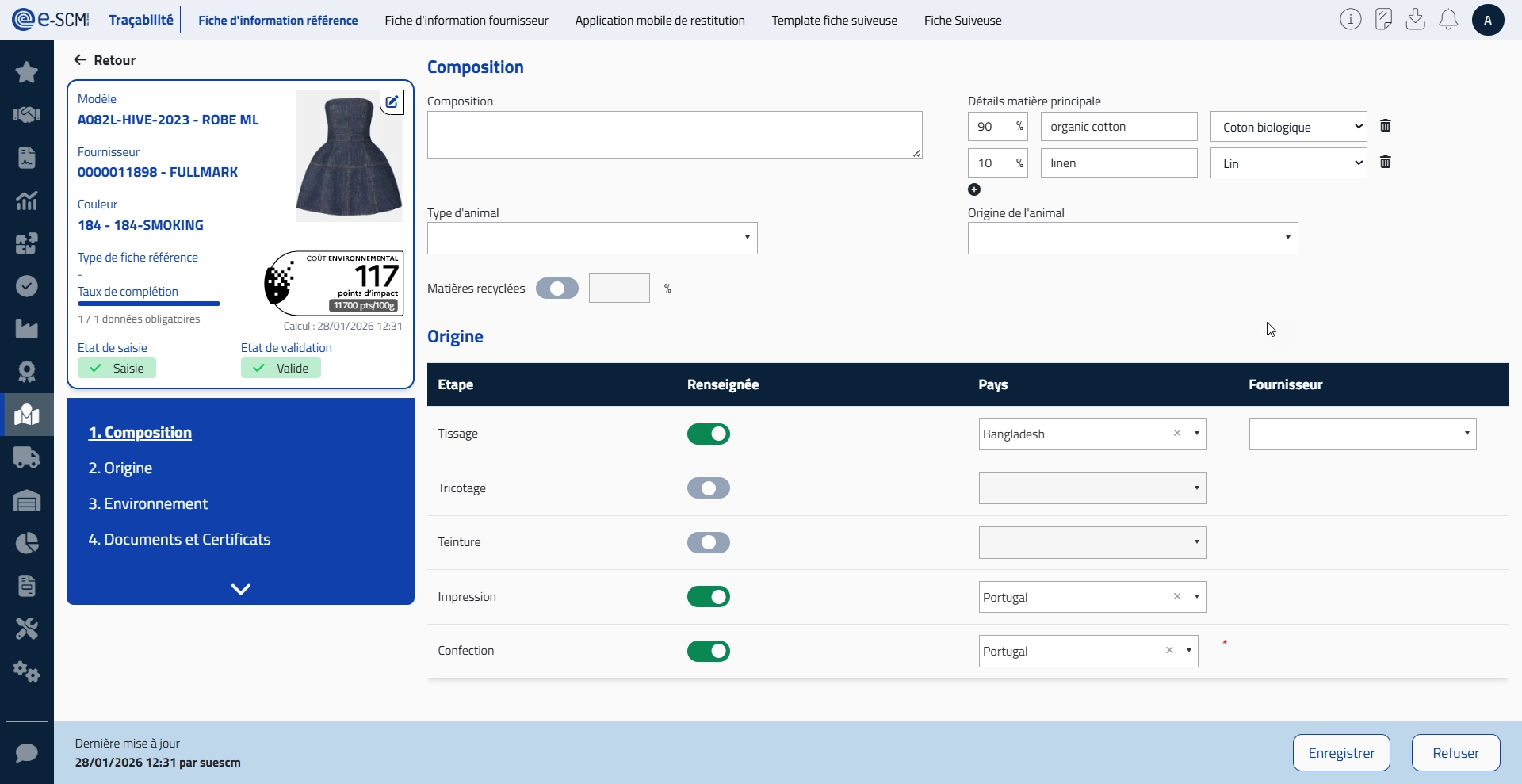
Task: Open the truck transport icon in sidebar
Action: tap(27, 457)
